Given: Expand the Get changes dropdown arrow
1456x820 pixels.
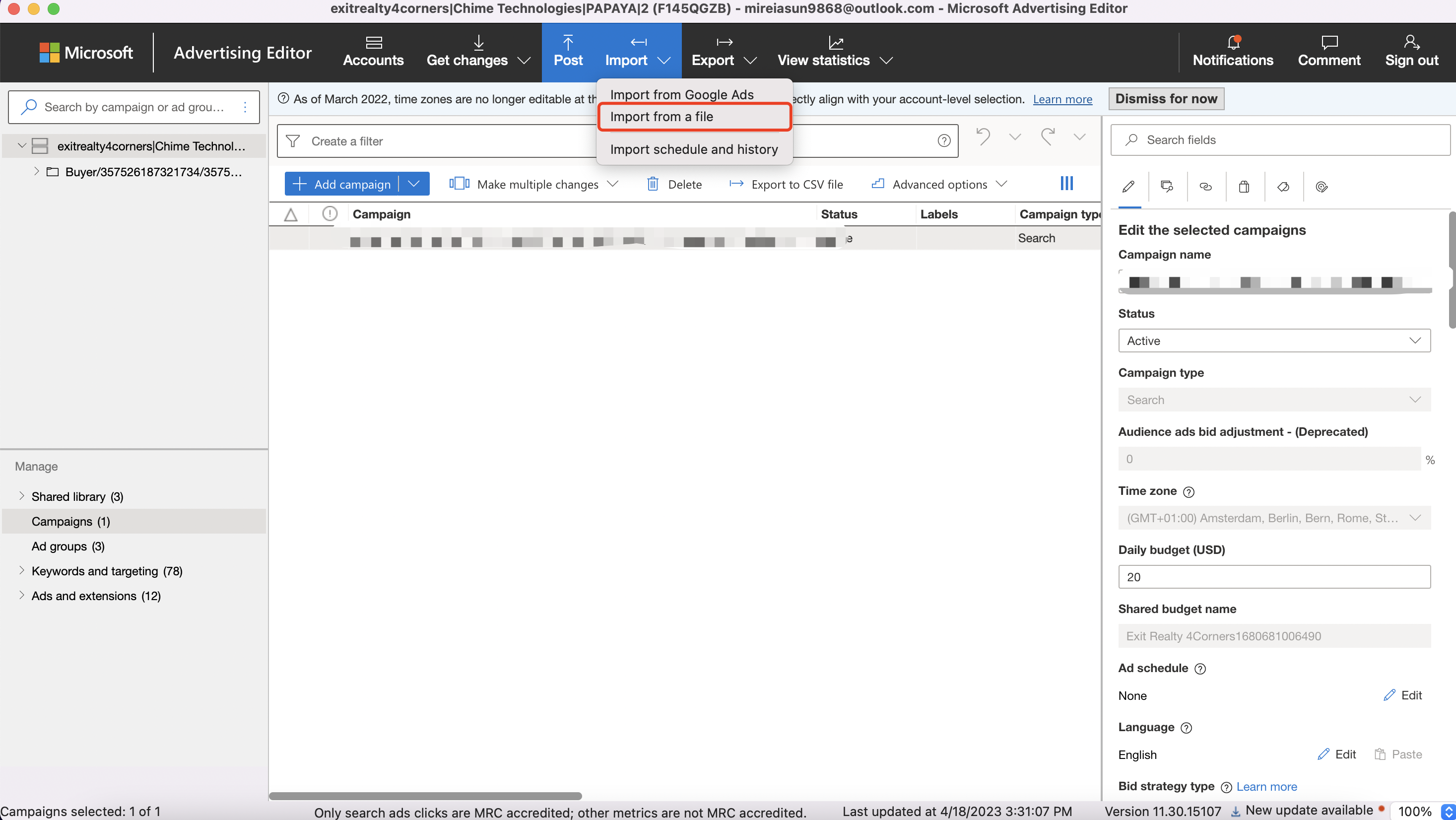Looking at the screenshot, I should [524, 61].
